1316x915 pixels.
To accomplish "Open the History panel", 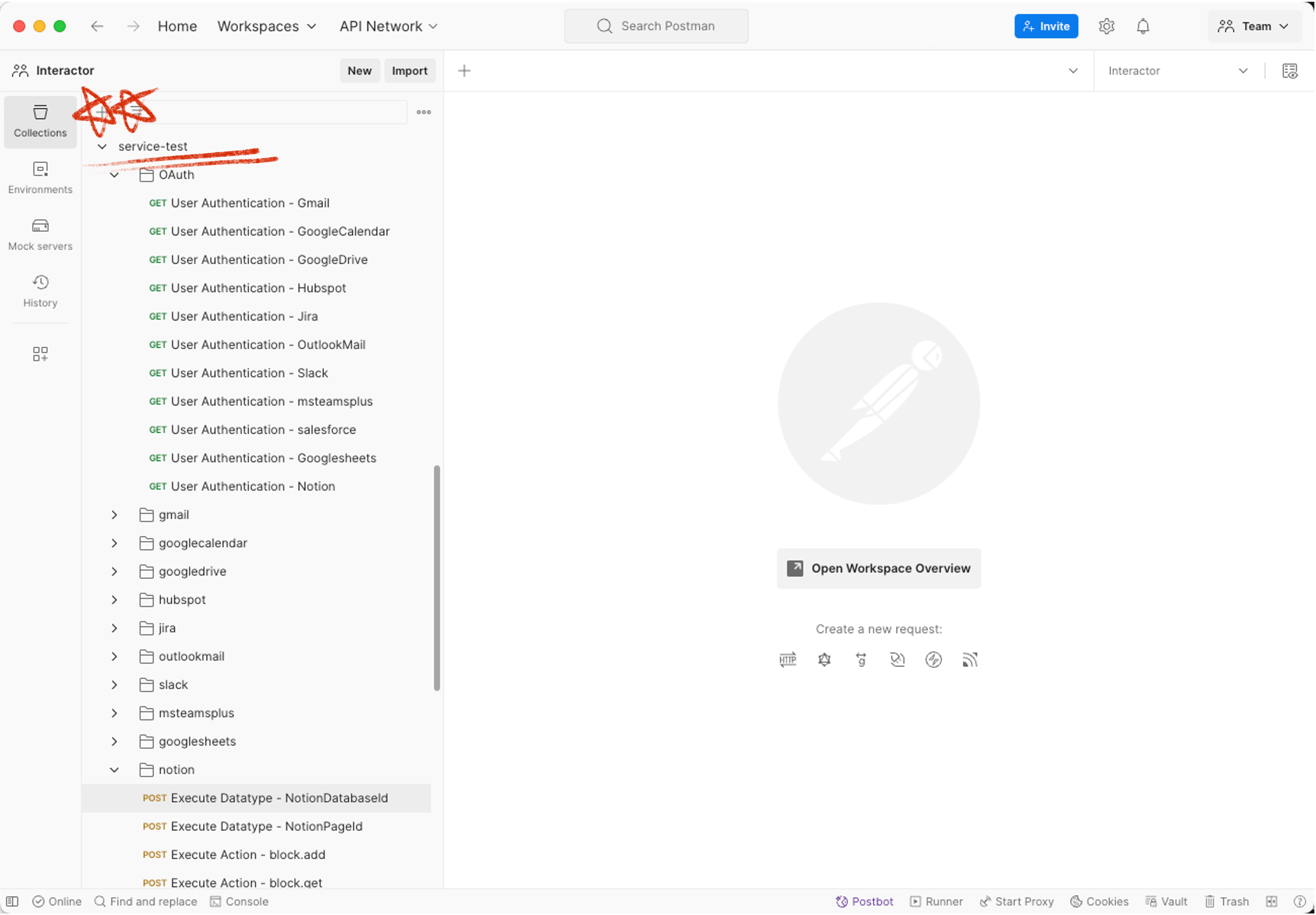I will pyautogui.click(x=40, y=290).
